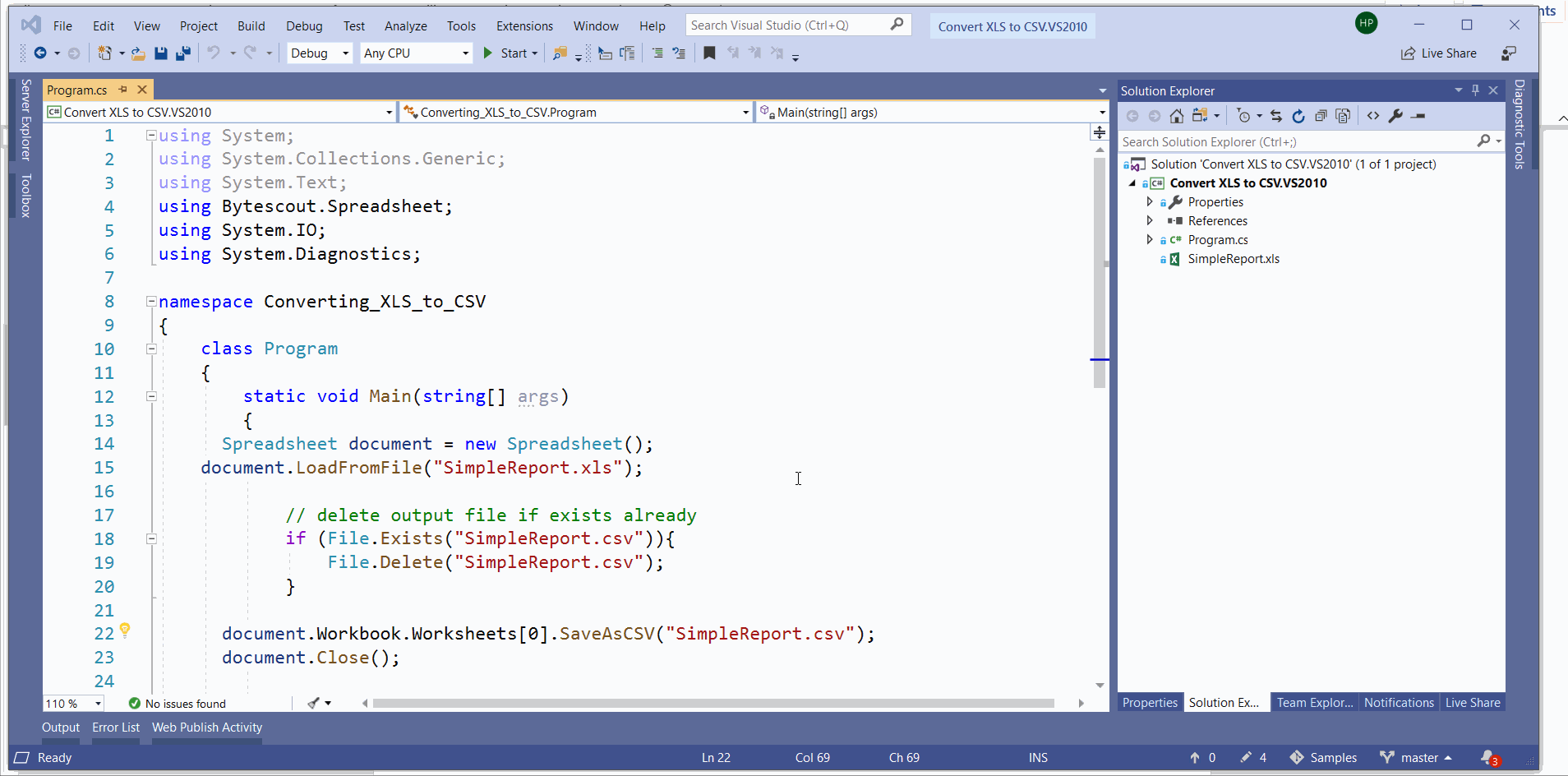Image resolution: width=1568 pixels, height=776 pixels.
Task: Collapse the using directives region
Action: tap(151, 135)
